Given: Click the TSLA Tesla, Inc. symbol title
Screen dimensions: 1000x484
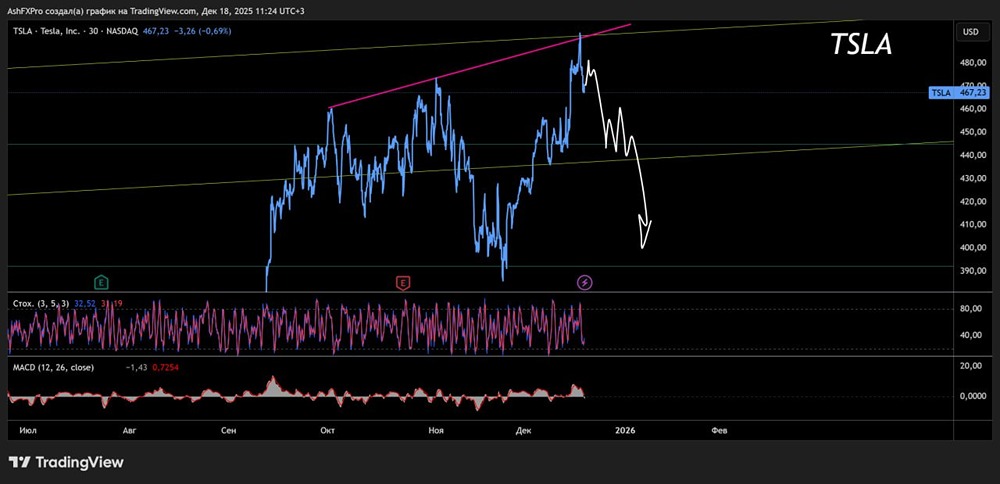Looking at the screenshot, I should pyautogui.click(x=75, y=31).
